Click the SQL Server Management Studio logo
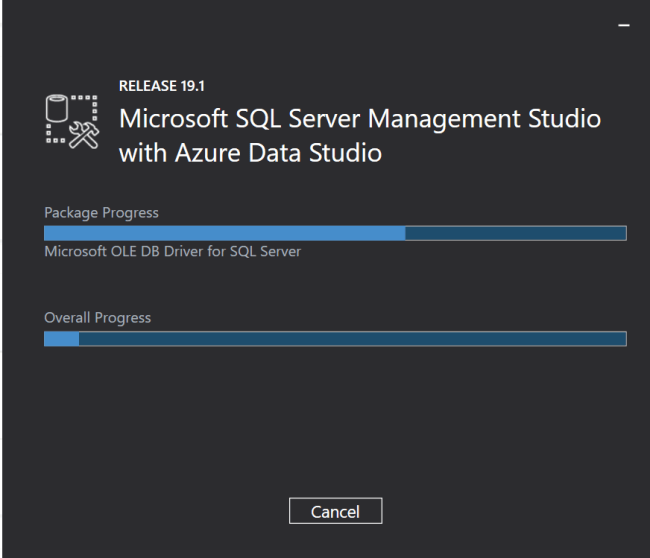The height and width of the screenshot is (558, 650). (71, 123)
